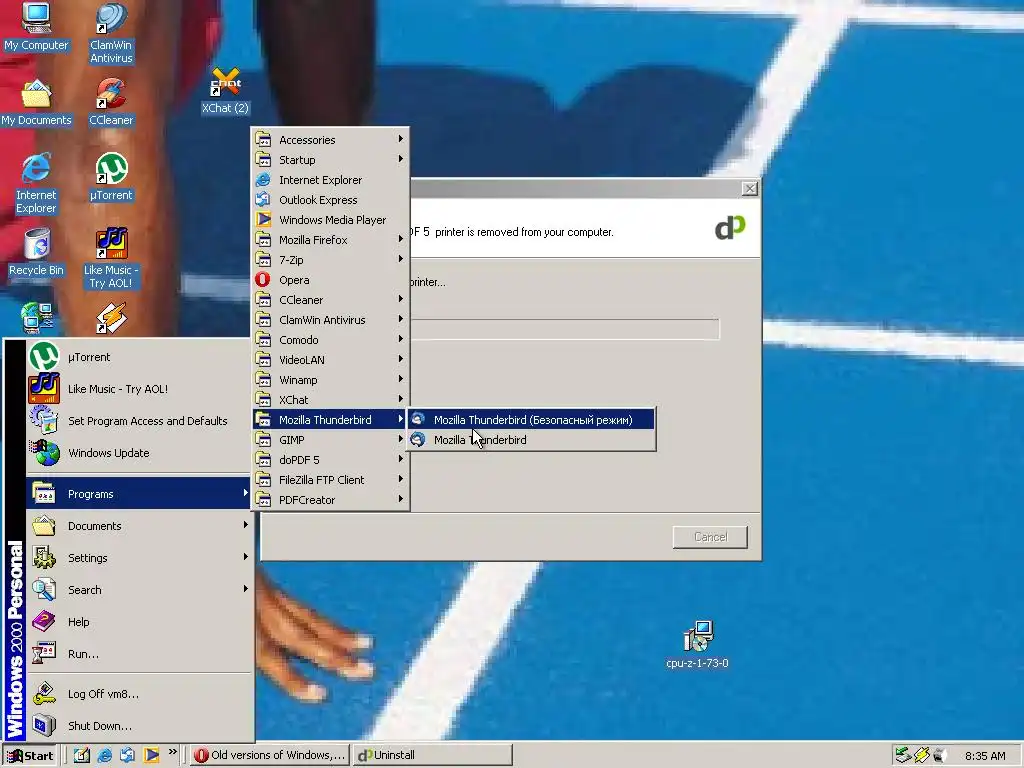
Task: Expand the Winamp program group
Action: point(331,379)
